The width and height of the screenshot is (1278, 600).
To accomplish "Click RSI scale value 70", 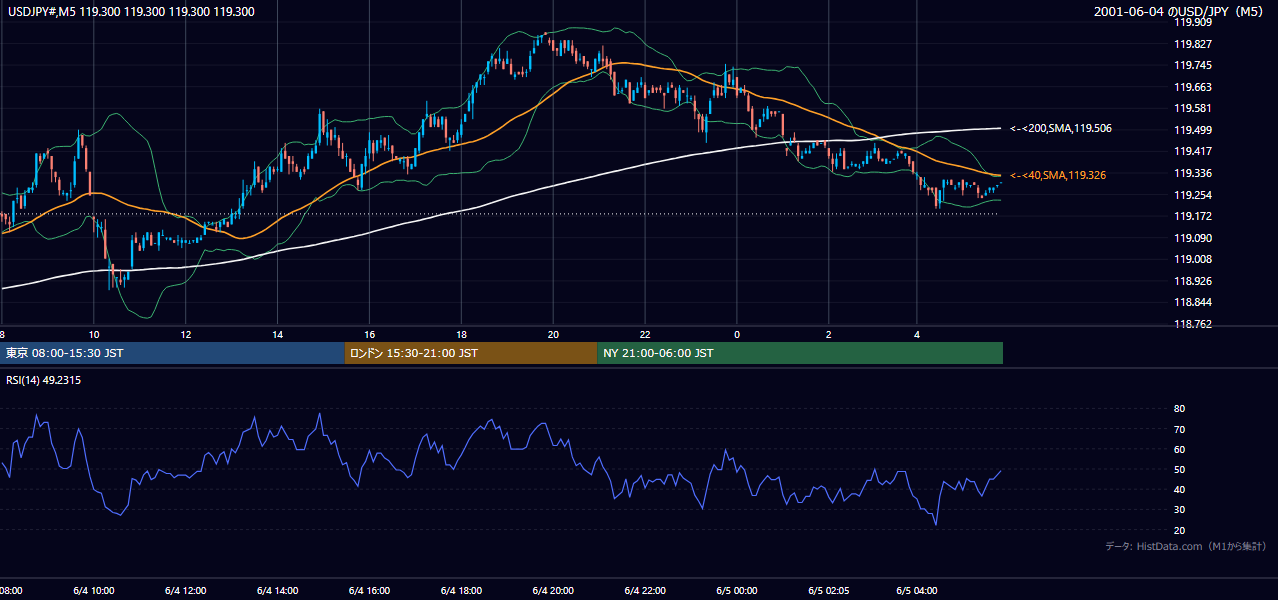I will point(1180,429).
